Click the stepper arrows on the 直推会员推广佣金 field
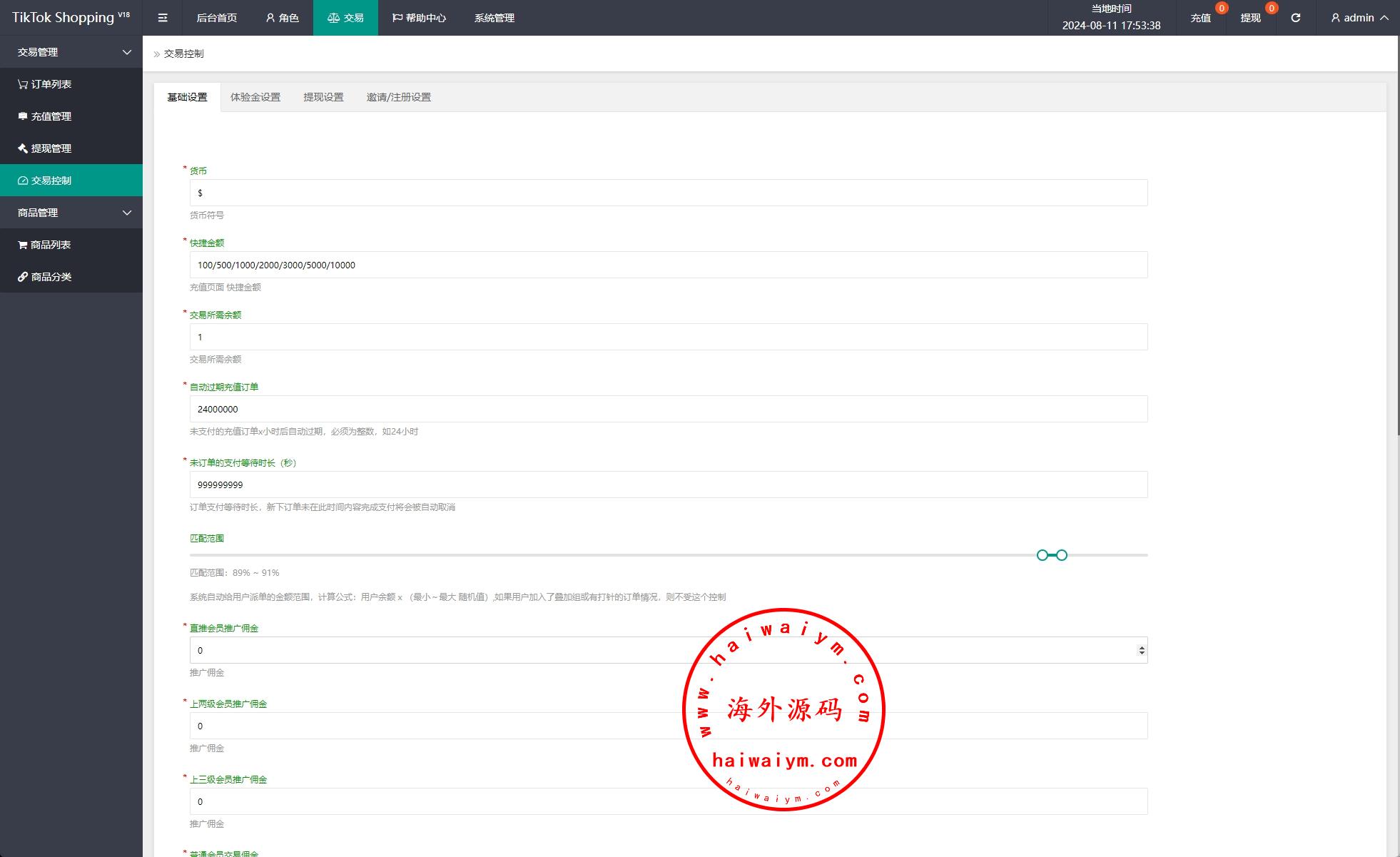This screenshot has height=857, width=1400. pyautogui.click(x=1141, y=650)
